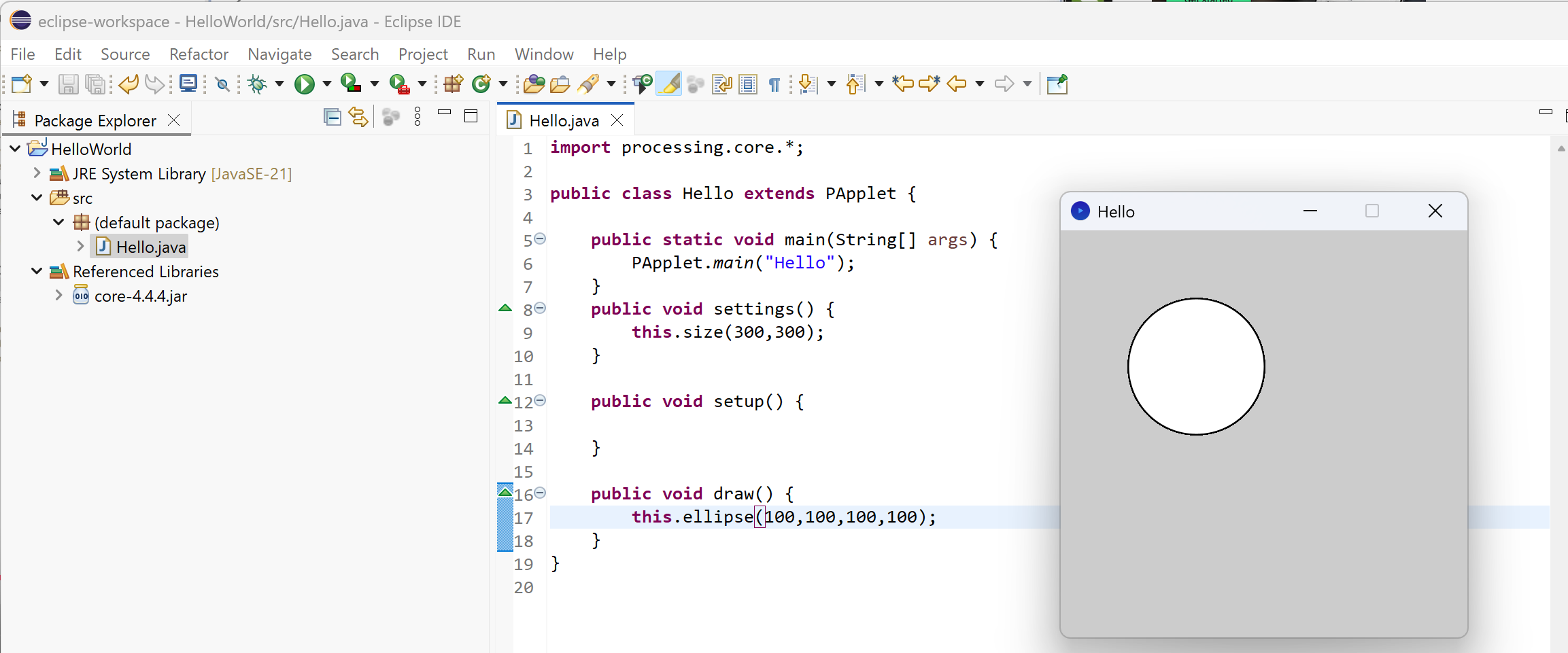Collapse the src folder node
Viewport: 1568px width, 653px height.
tap(37, 198)
